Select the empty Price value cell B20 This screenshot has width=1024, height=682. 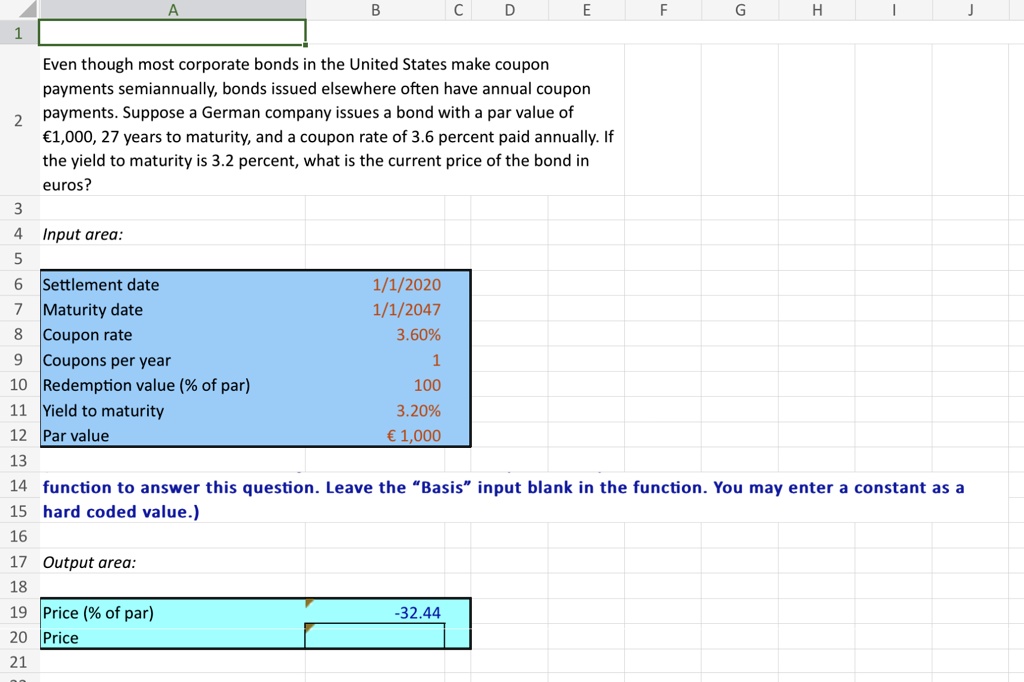click(375, 637)
